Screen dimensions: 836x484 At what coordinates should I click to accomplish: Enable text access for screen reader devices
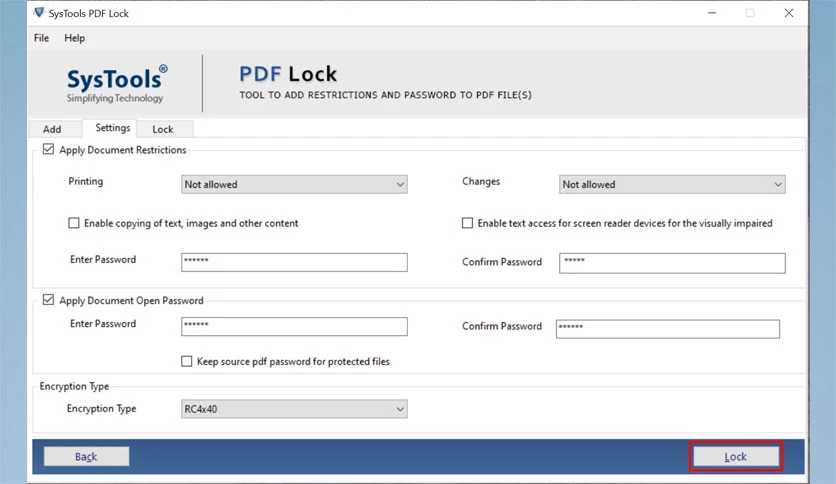click(467, 223)
